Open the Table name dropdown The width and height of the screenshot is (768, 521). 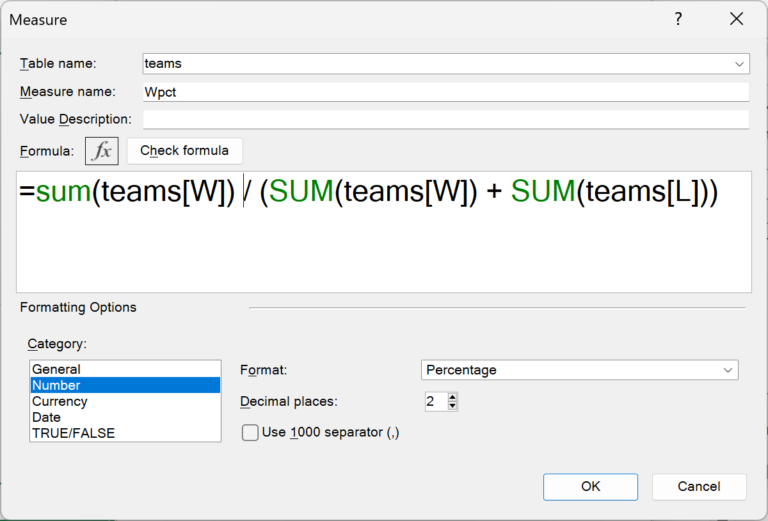740,63
